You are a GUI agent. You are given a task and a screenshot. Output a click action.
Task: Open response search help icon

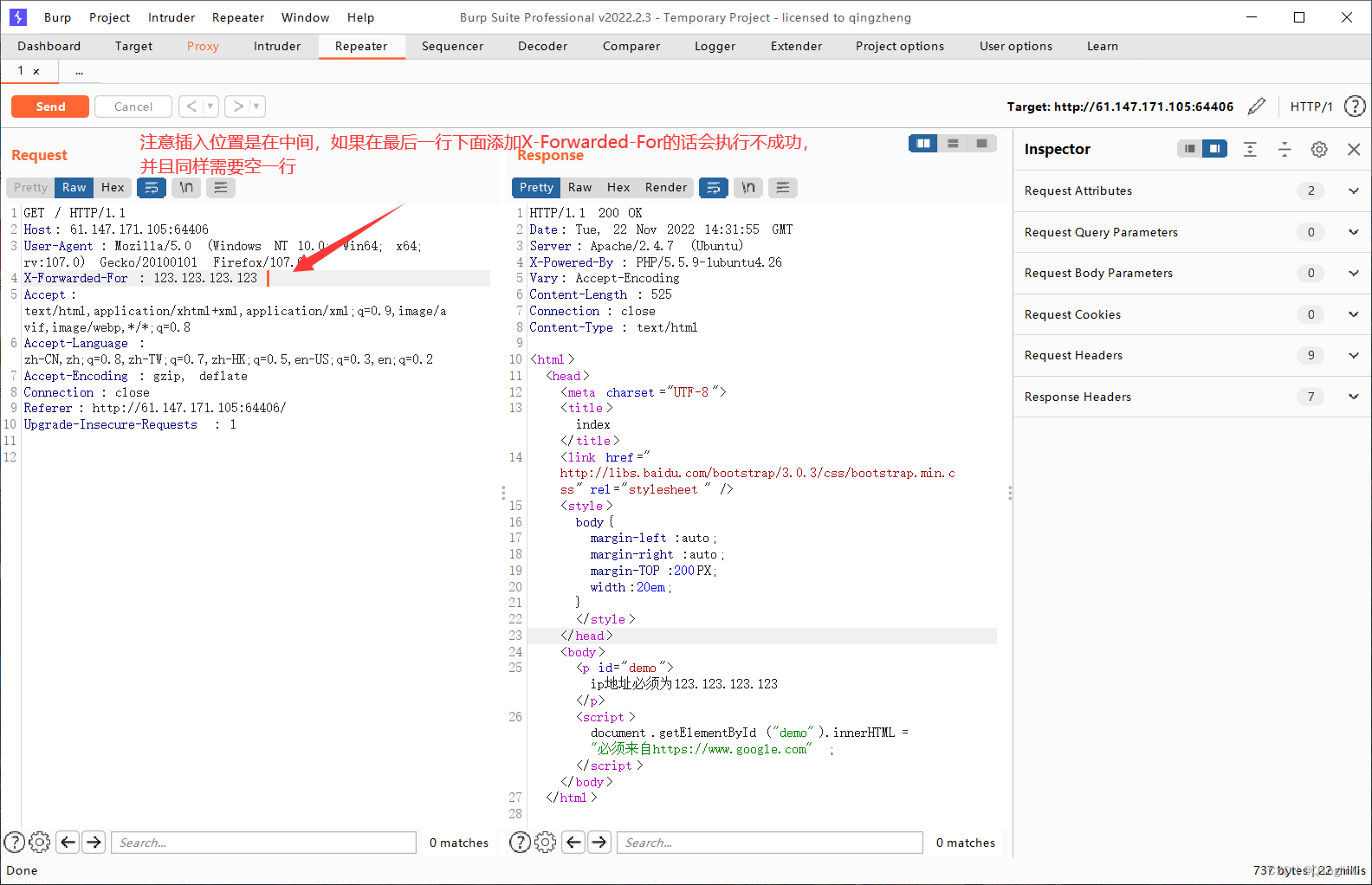521,842
